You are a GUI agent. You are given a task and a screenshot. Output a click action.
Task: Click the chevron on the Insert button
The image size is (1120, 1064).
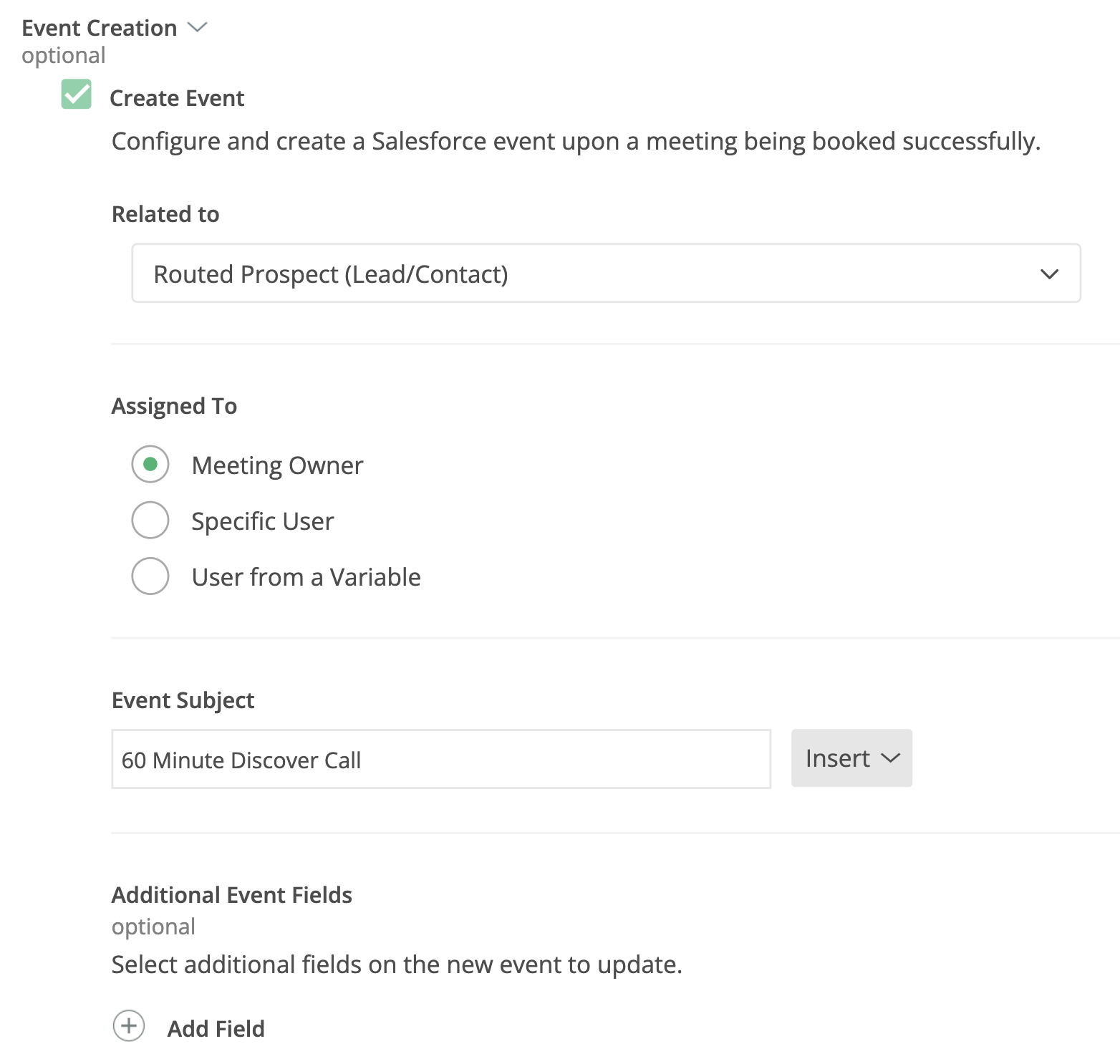coord(890,758)
